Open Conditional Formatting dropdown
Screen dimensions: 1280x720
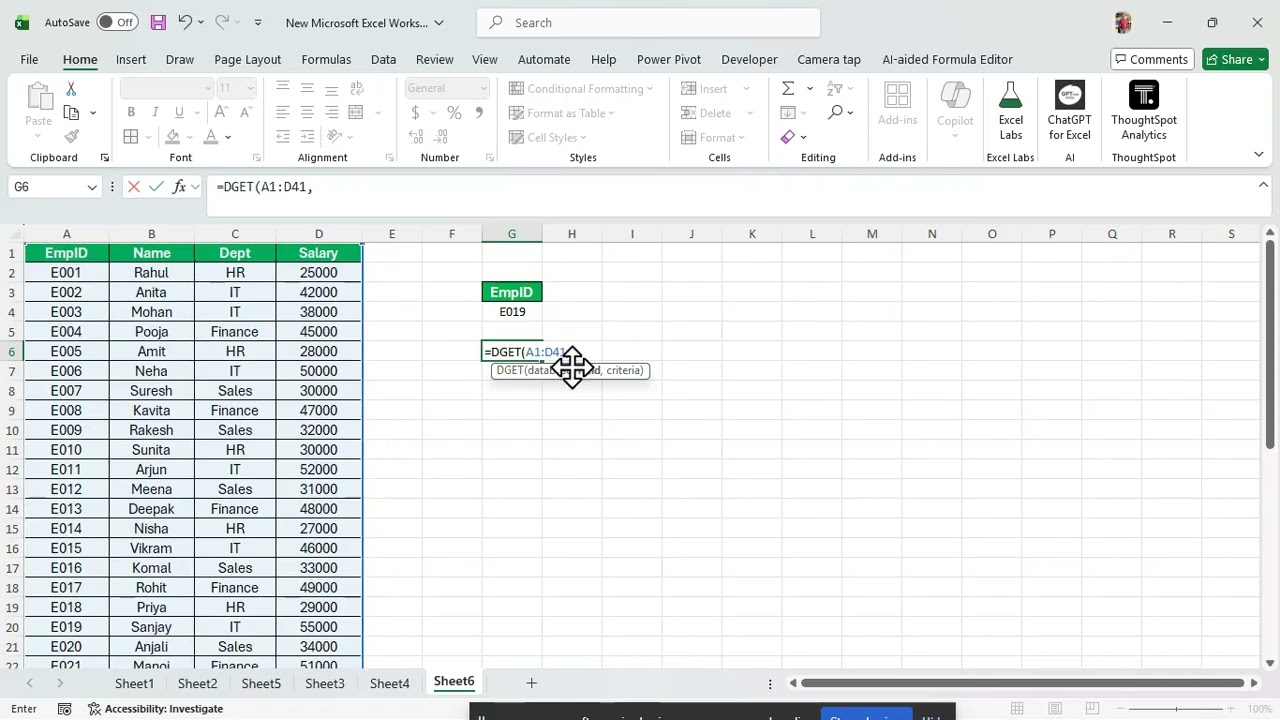pos(581,88)
